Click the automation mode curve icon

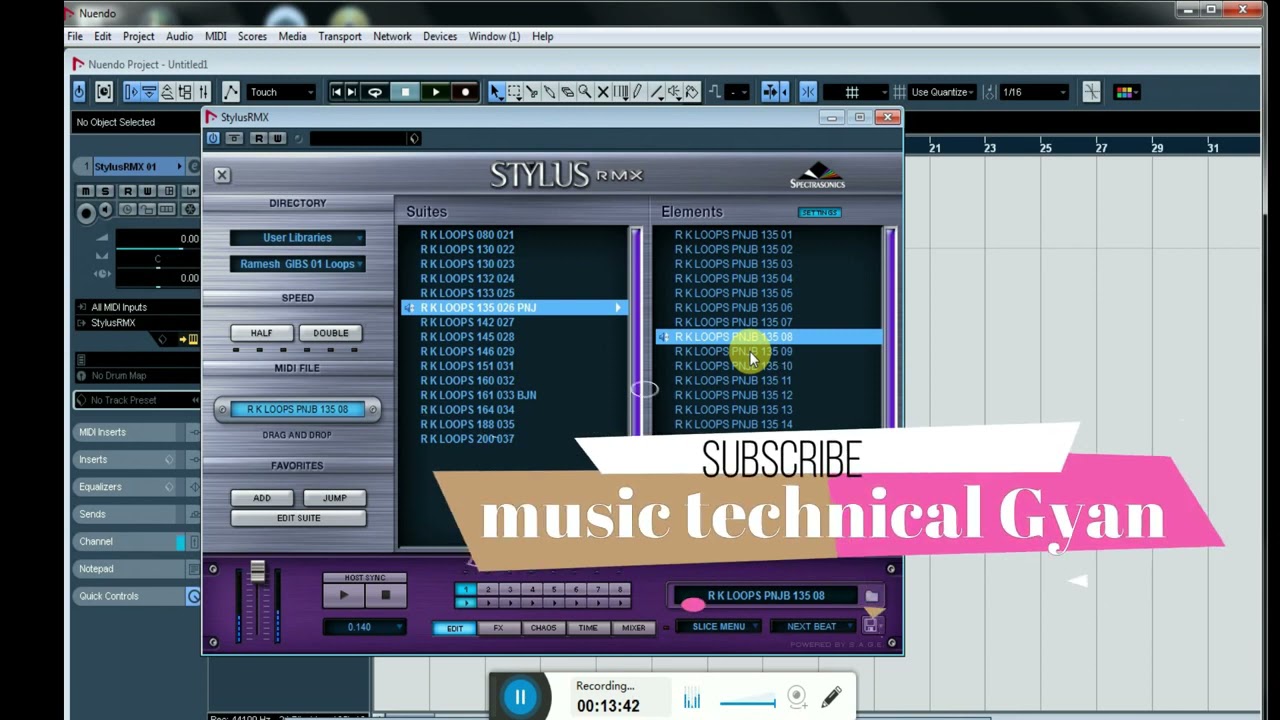click(231, 92)
